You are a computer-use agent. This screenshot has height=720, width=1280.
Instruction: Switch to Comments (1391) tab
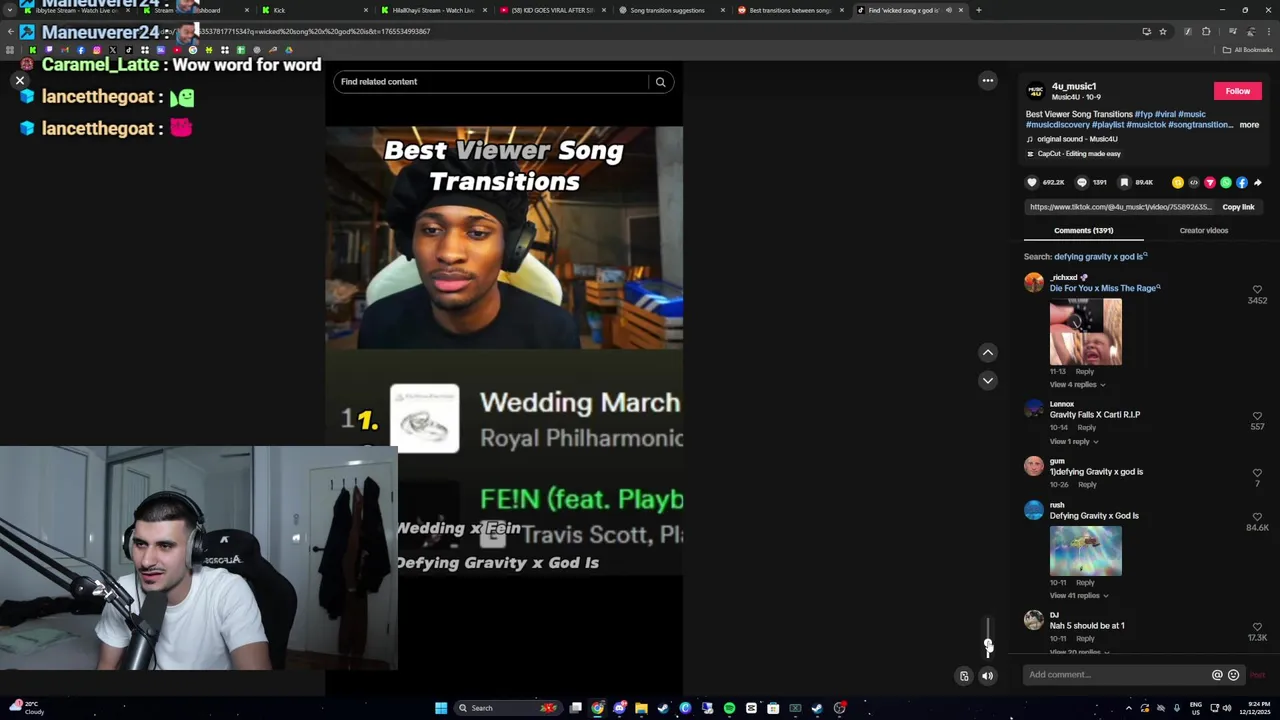click(x=1083, y=231)
